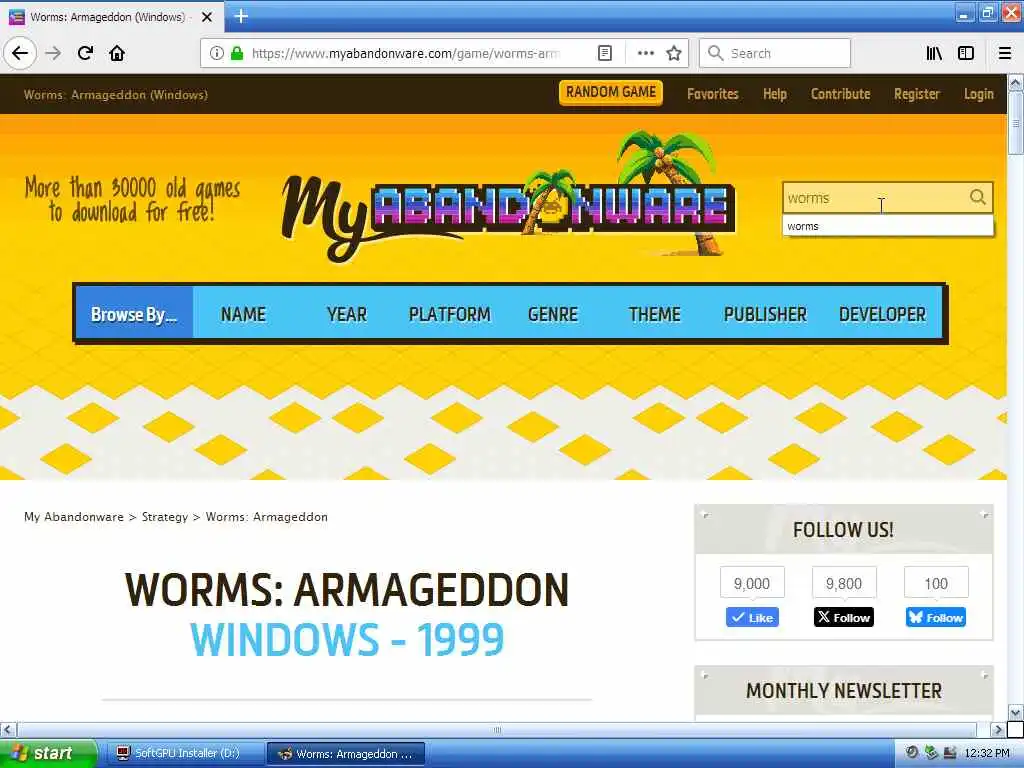Open the Login link
The height and width of the screenshot is (768, 1024).
[x=978, y=94]
